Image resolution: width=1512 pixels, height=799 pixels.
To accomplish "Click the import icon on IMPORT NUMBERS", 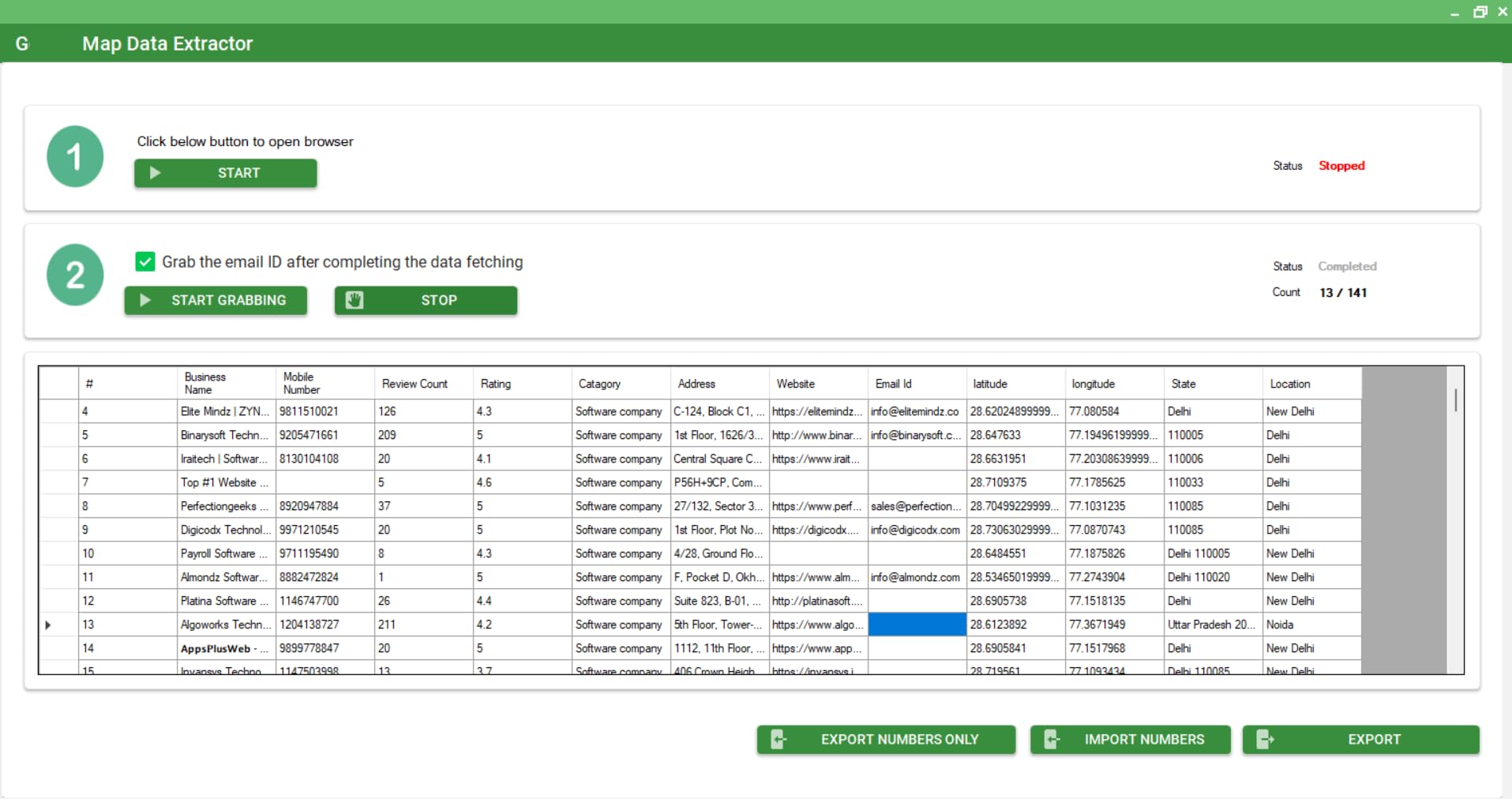I will click(1052, 740).
